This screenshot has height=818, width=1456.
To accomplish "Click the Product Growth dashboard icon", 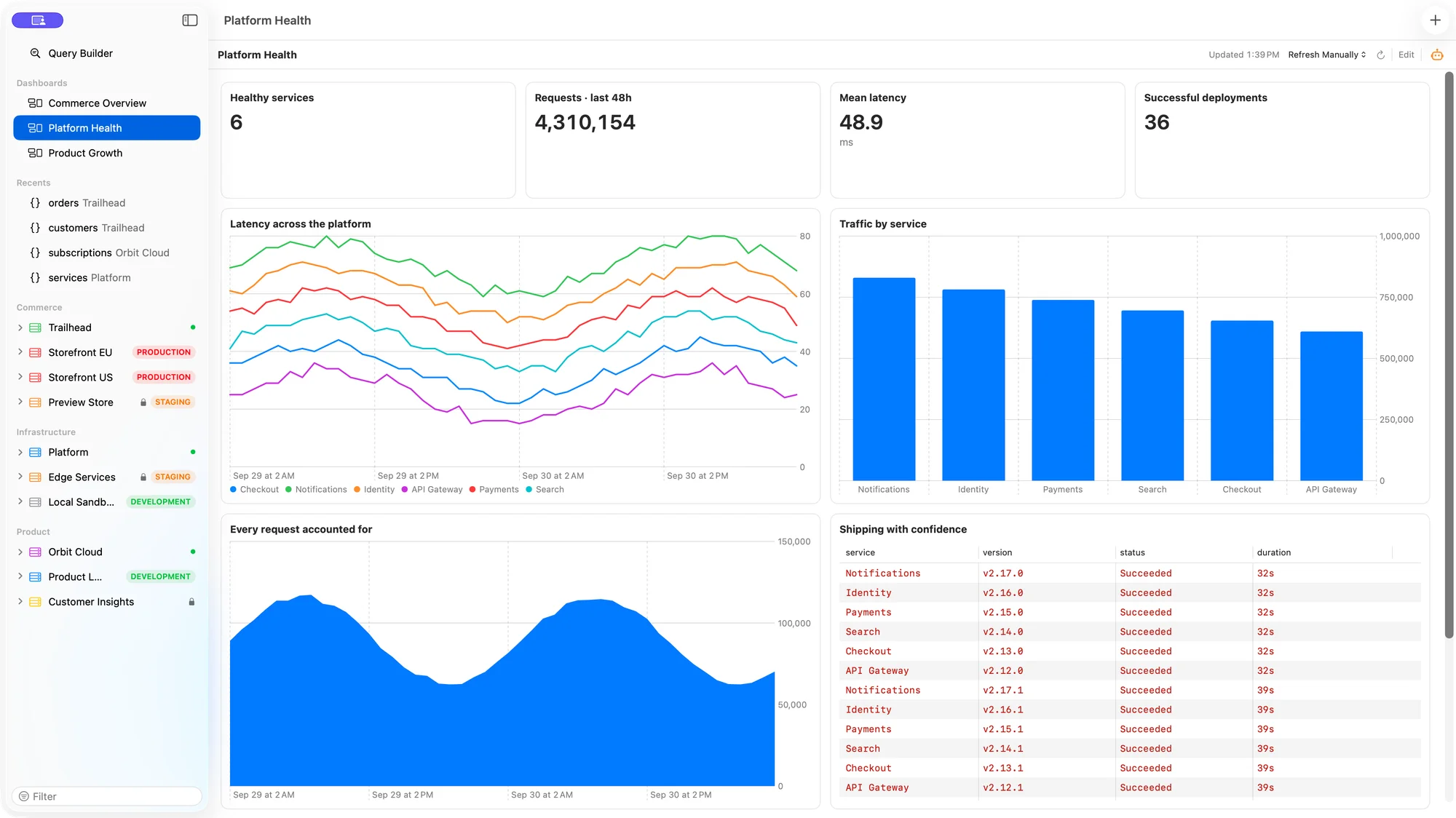I will tap(35, 153).
